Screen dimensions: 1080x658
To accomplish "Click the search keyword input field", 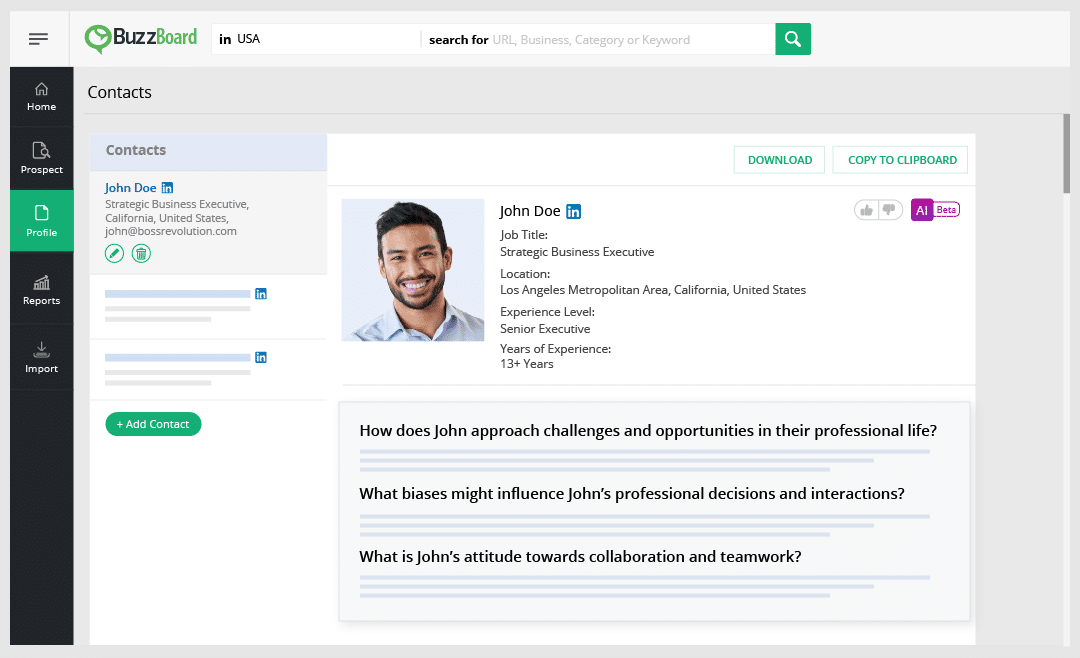I will click(x=620, y=39).
